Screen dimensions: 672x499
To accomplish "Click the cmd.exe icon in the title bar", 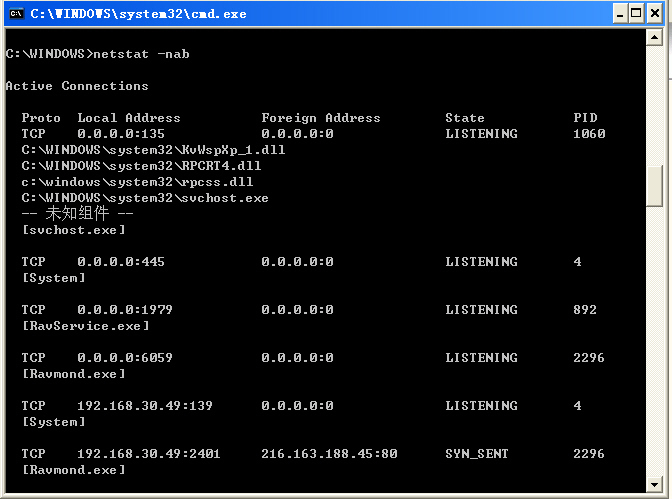I will tap(16, 14).
